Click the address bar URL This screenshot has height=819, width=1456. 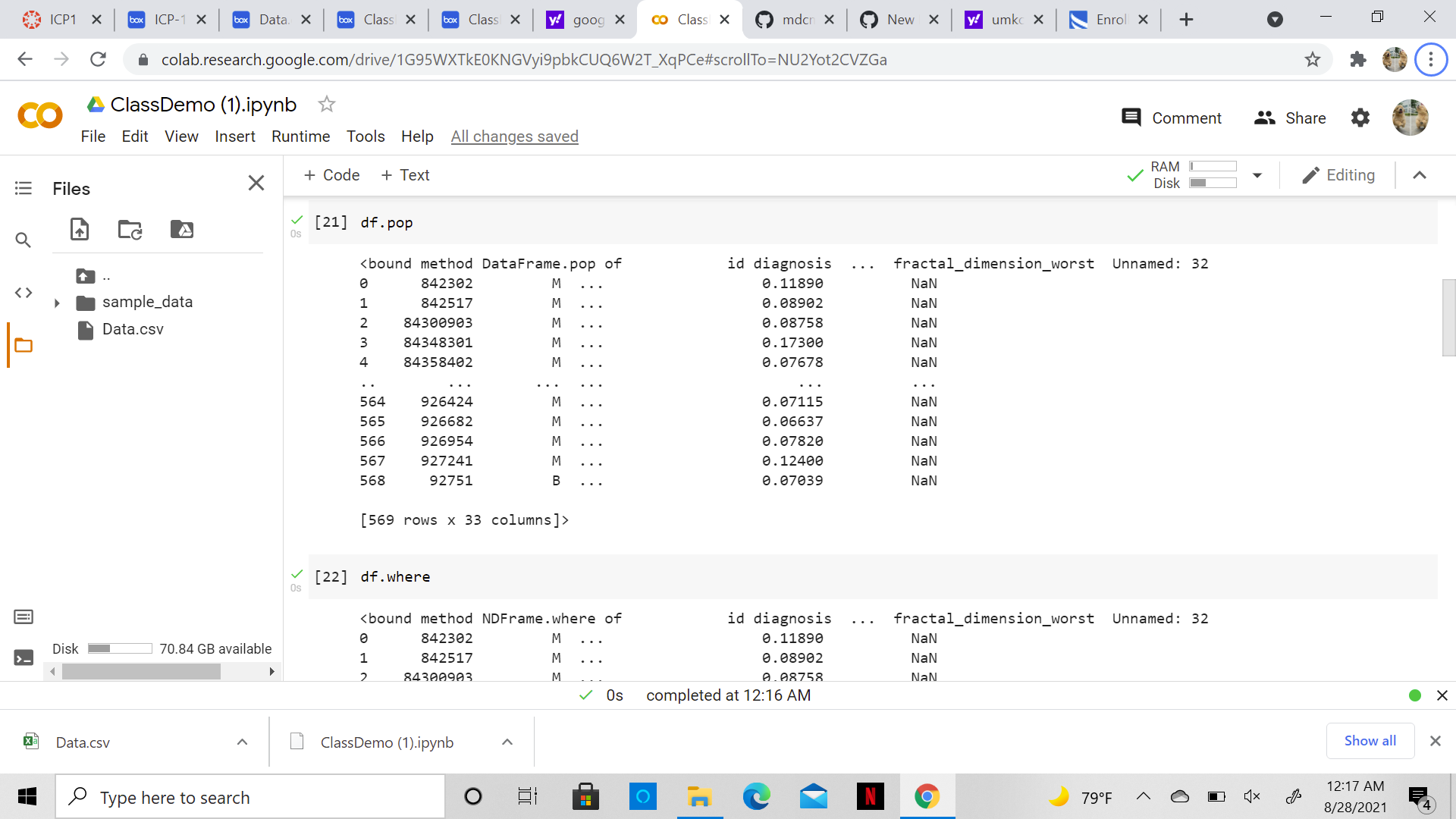click(x=524, y=59)
